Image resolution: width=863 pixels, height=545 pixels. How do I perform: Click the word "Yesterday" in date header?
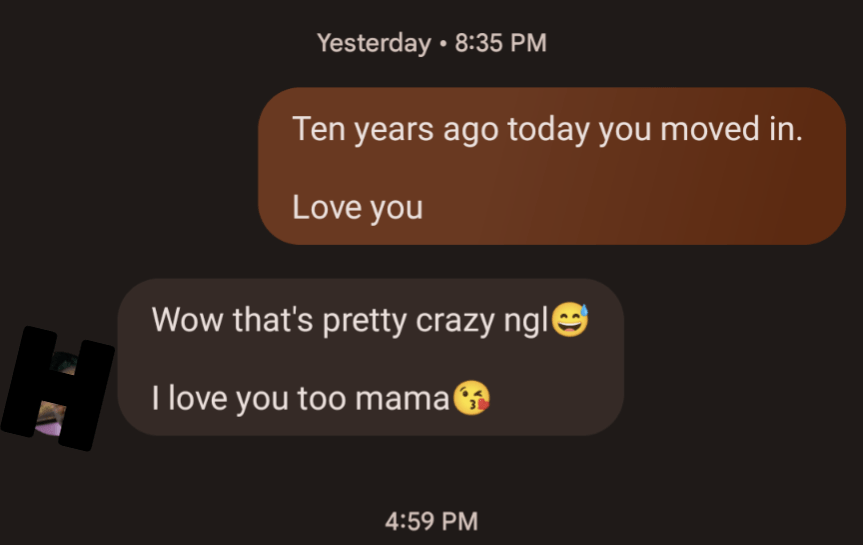click(373, 43)
